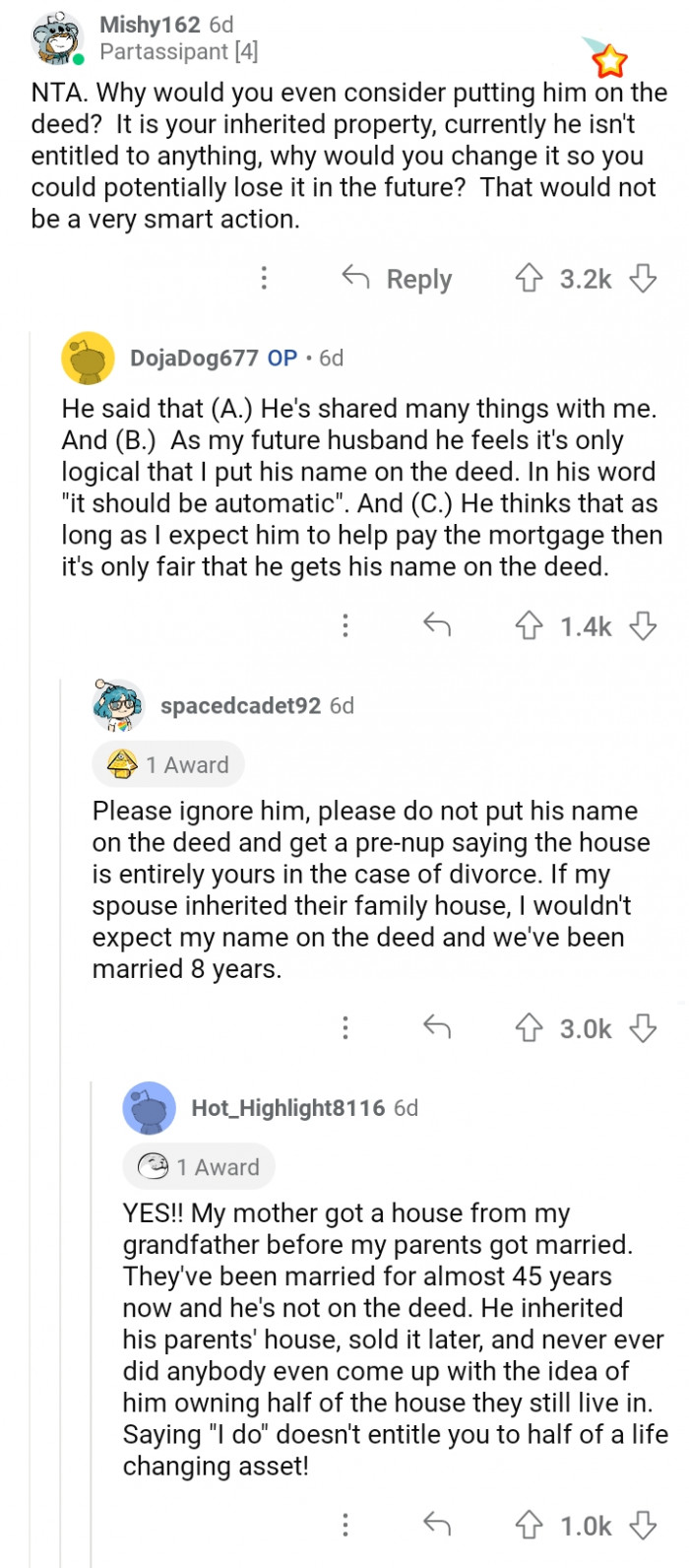Open the three-dot menu on Mishy162's comment
The image size is (689, 1568).
click(264, 279)
